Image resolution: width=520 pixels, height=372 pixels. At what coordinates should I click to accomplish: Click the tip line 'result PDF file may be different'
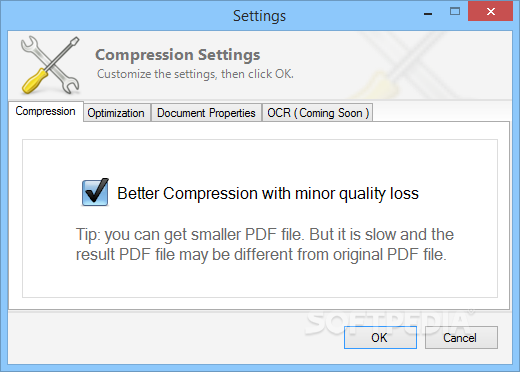tap(261, 254)
